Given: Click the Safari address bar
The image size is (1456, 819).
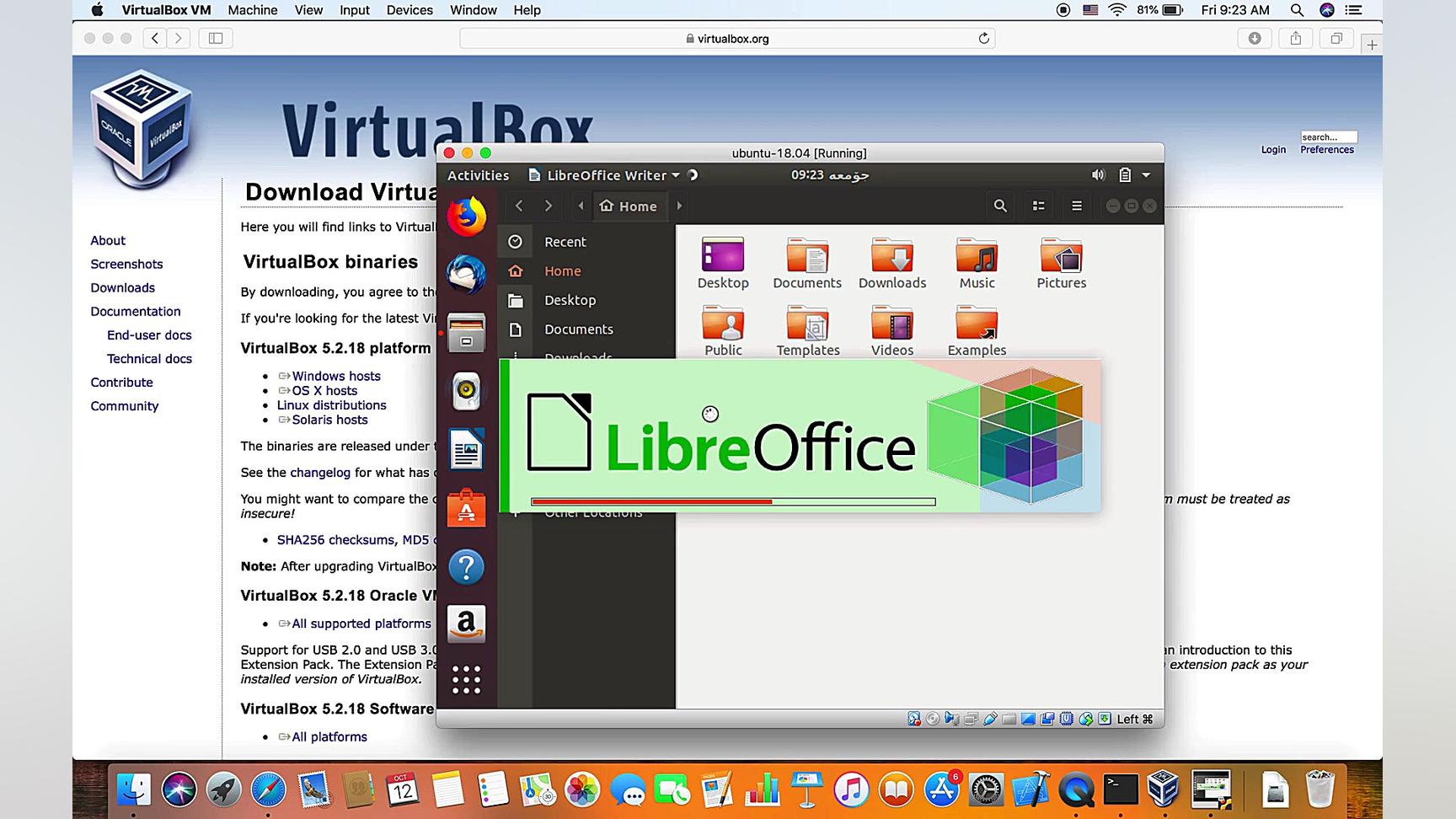Looking at the screenshot, I should pos(727,38).
